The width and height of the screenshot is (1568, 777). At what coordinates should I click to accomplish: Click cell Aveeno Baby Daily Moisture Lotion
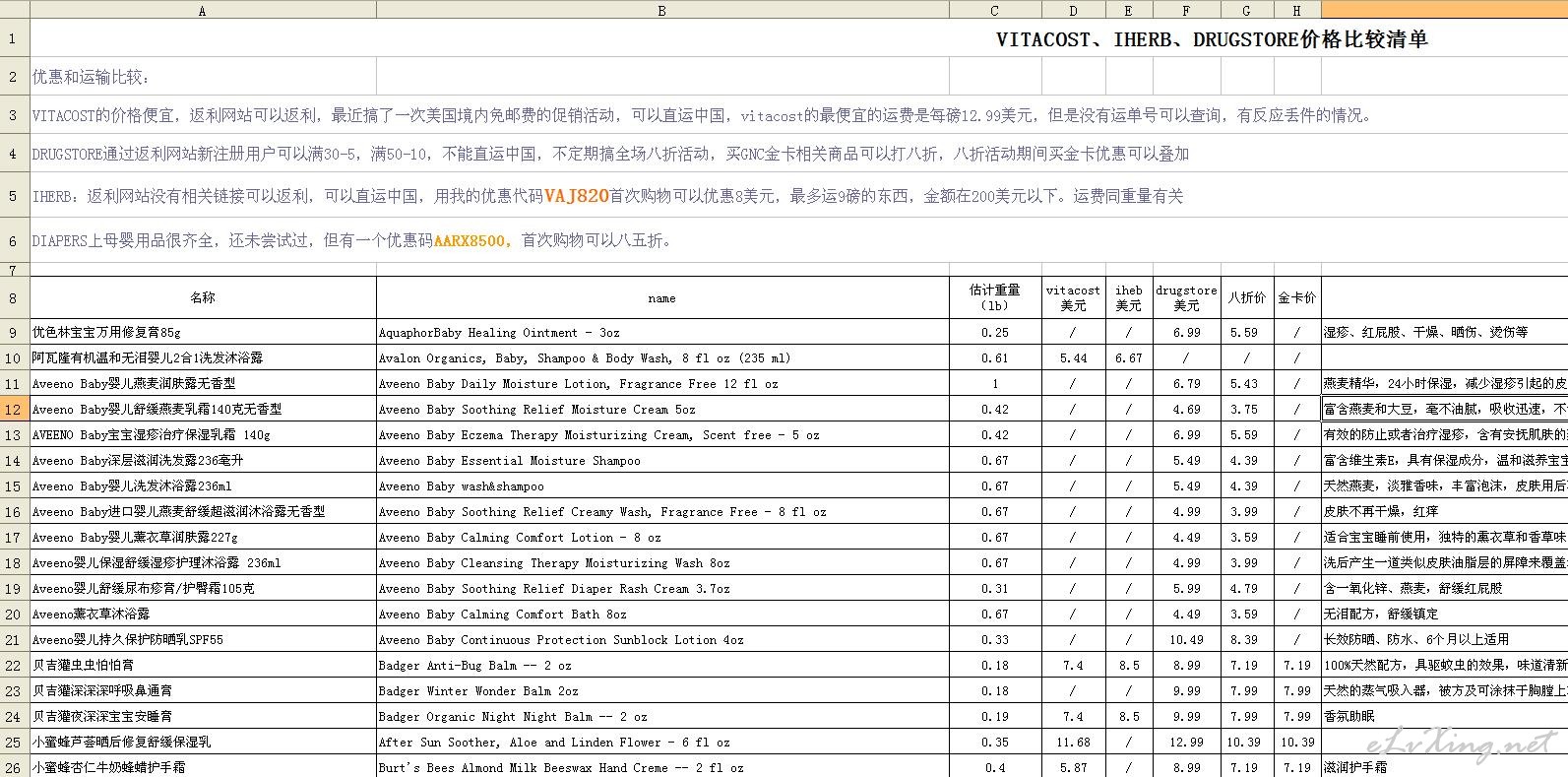[662, 383]
